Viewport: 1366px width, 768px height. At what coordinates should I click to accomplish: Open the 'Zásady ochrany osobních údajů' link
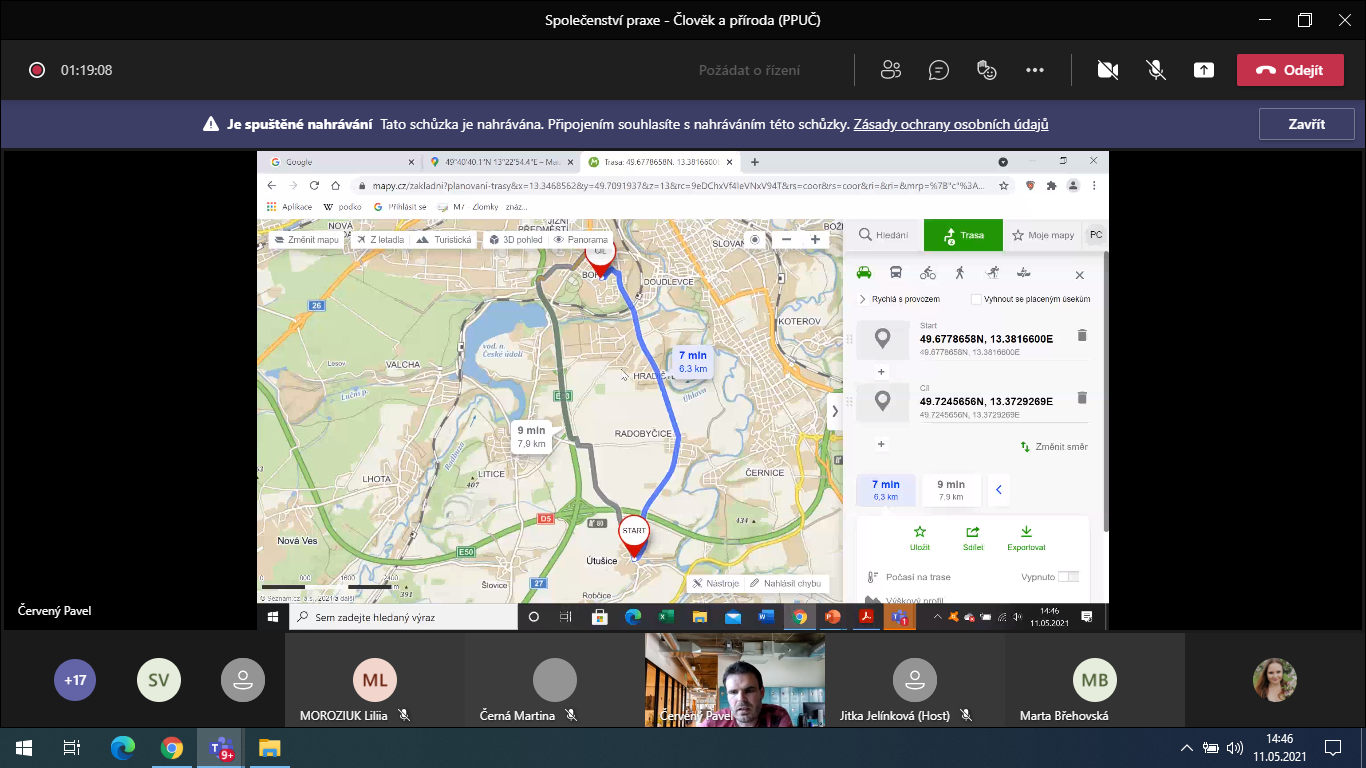click(950, 125)
